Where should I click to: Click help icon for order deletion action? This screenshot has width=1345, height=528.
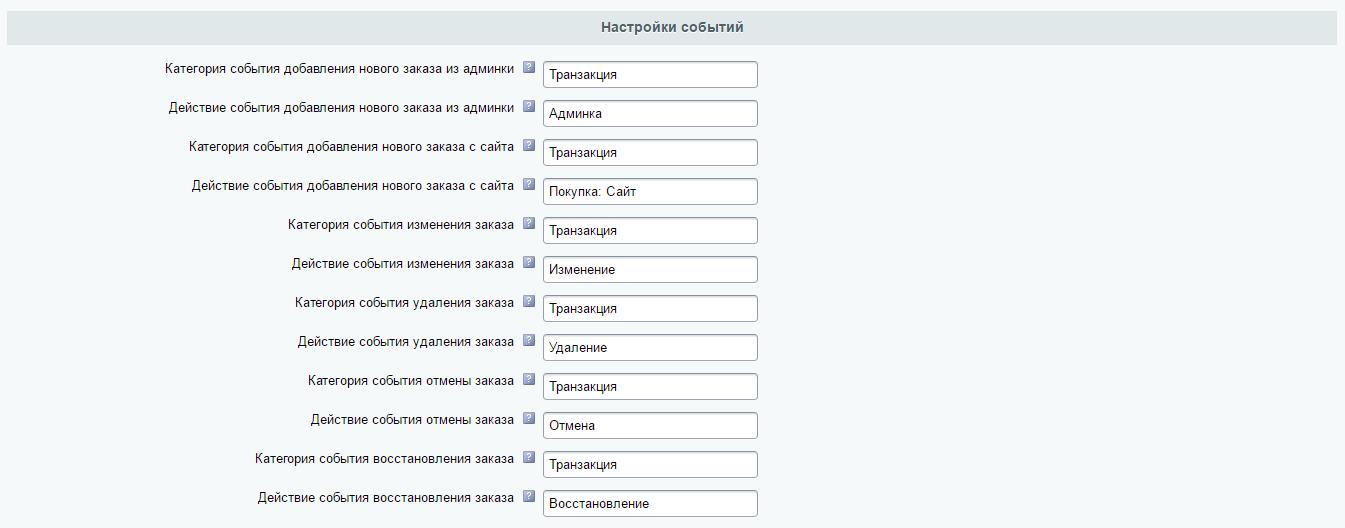[x=529, y=341]
